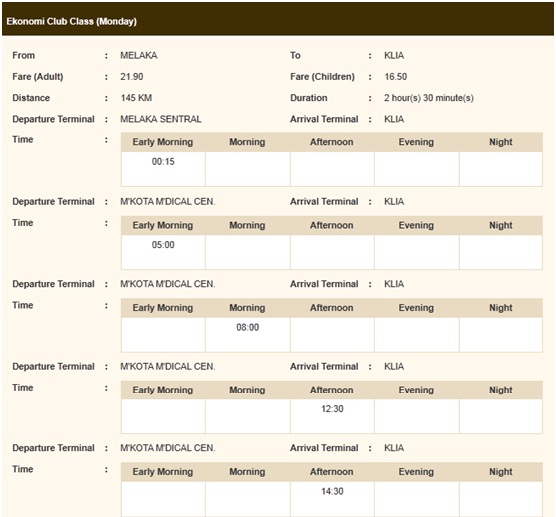
Task: Click the children fare 16.50
Action: pos(396,77)
